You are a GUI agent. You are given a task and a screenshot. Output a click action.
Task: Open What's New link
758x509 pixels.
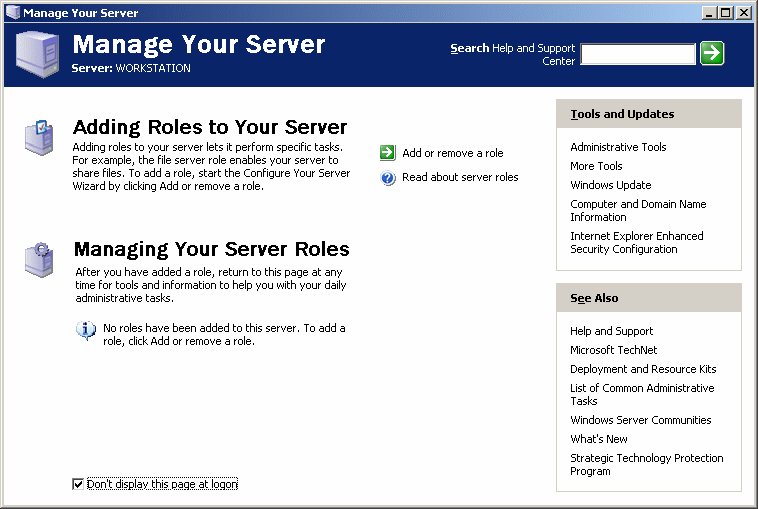(x=598, y=439)
